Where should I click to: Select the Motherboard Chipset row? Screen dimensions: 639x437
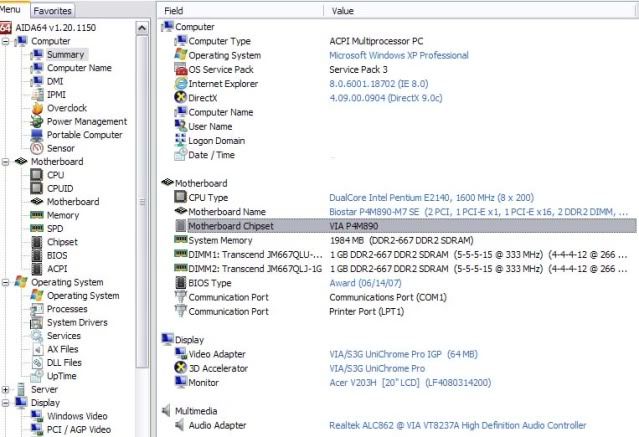(x=405, y=226)
